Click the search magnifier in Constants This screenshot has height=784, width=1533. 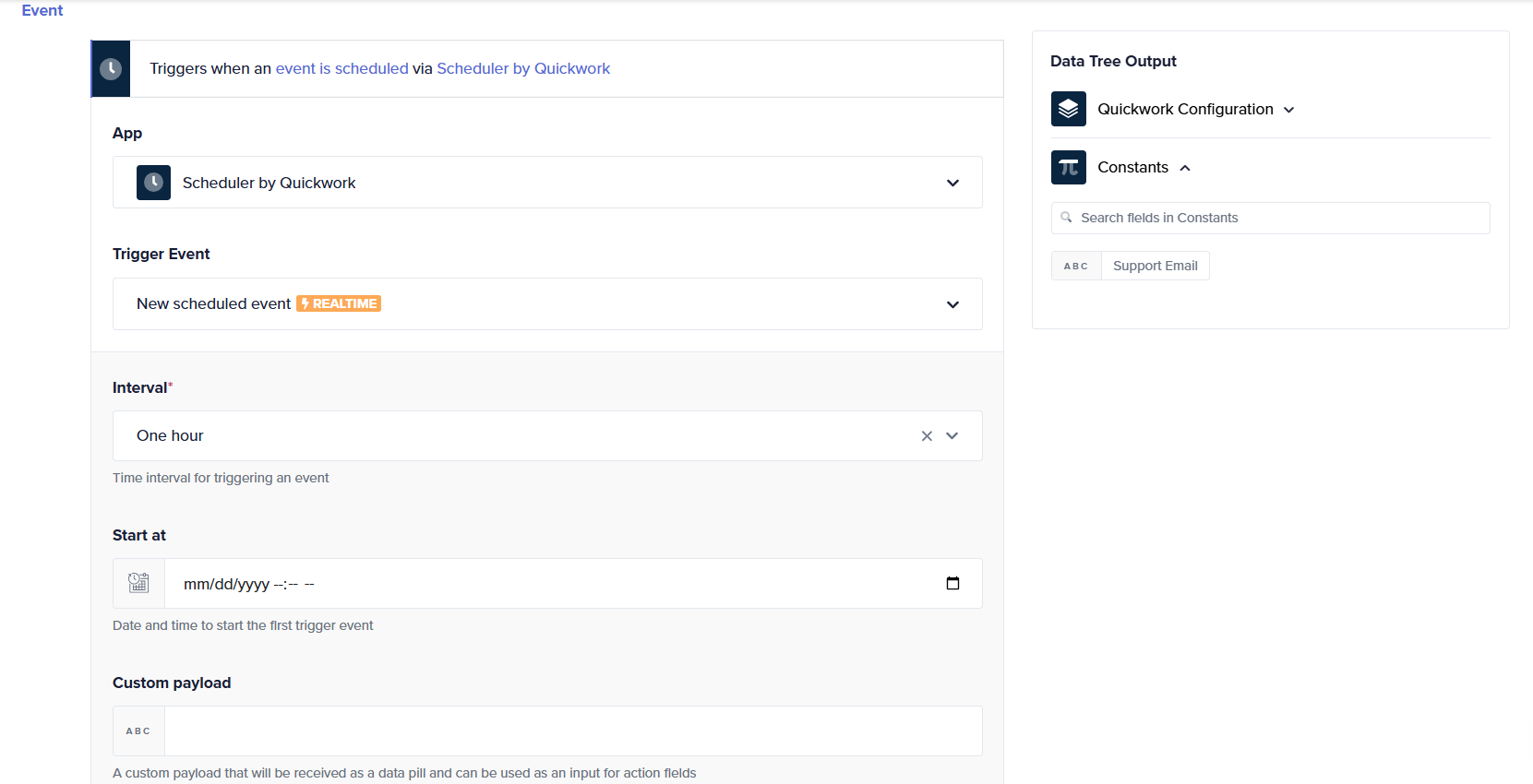1066,218
